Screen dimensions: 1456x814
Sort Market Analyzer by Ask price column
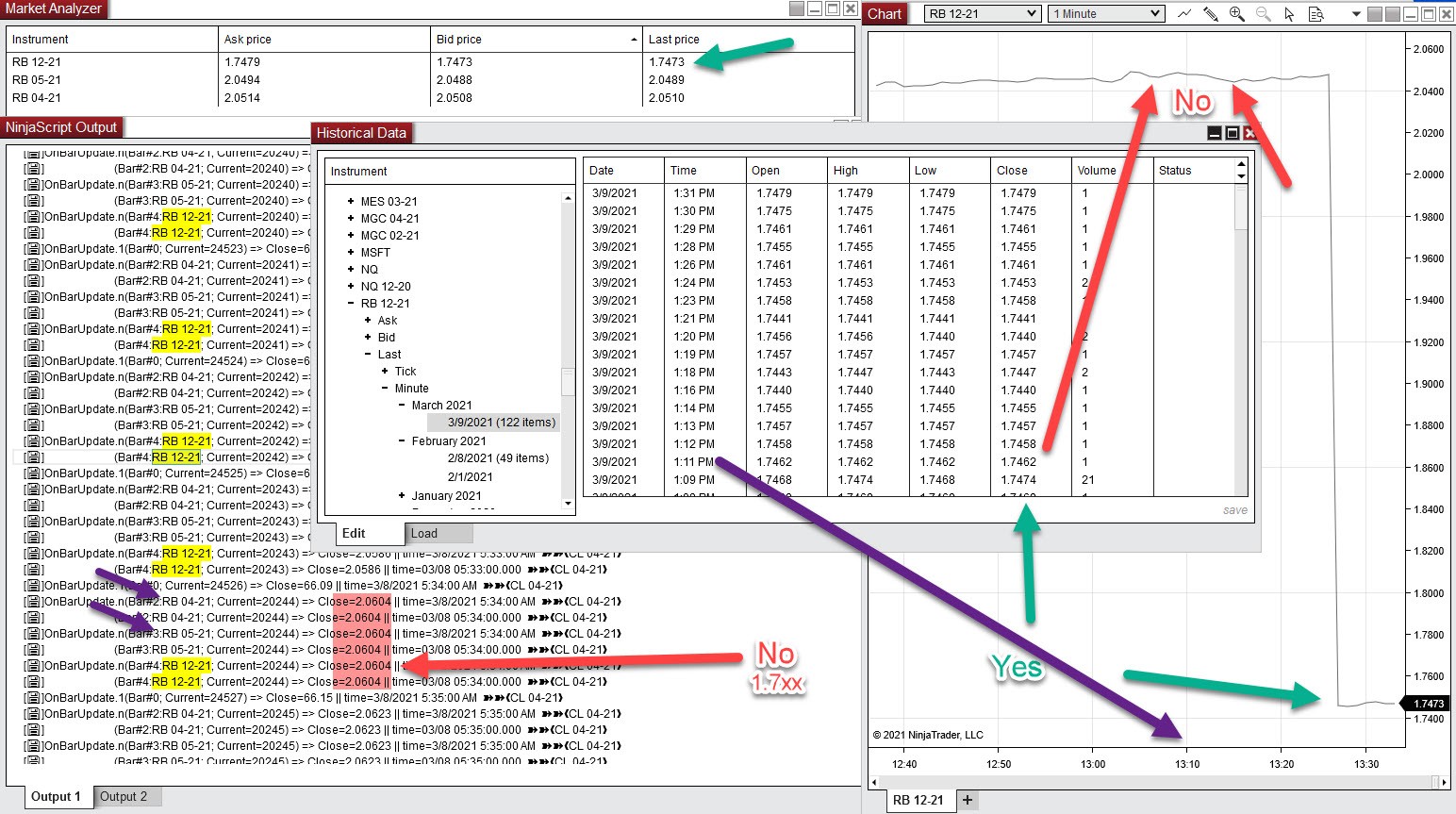pos(323,40)
